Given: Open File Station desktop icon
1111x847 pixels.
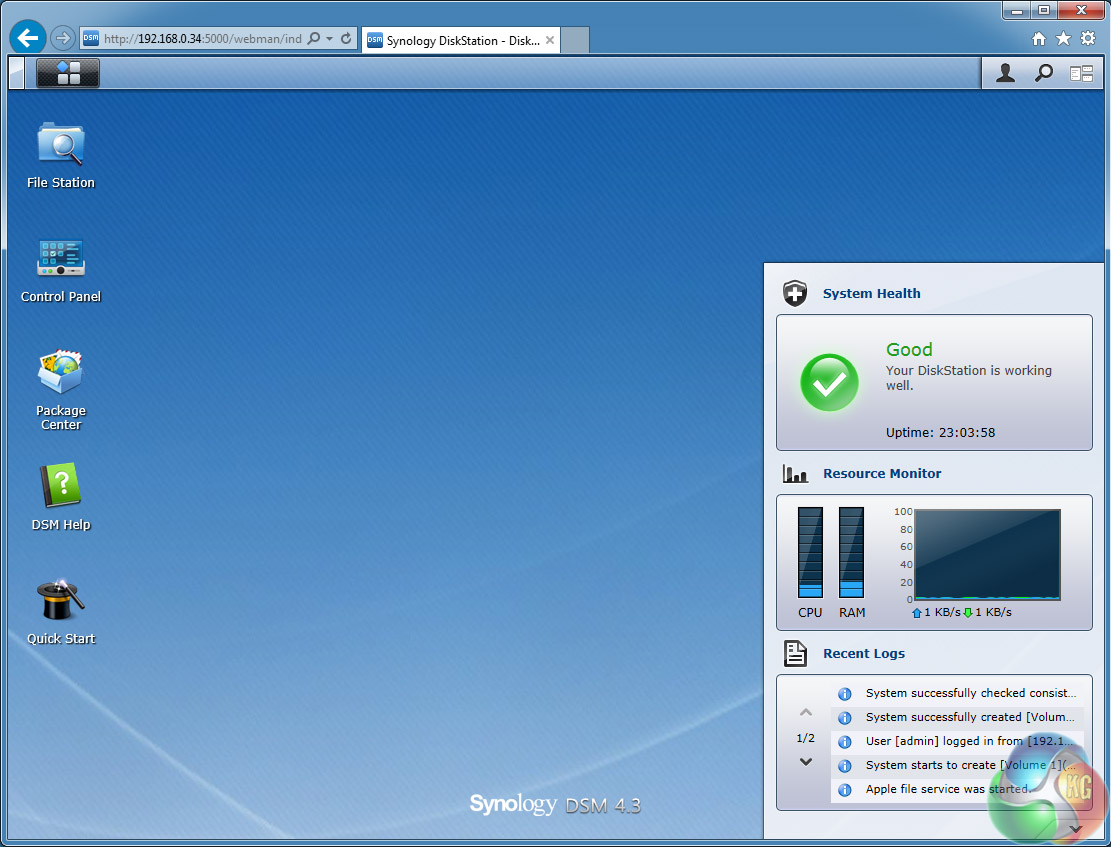Looking at the screenshot, I should [x=61, y=145].
